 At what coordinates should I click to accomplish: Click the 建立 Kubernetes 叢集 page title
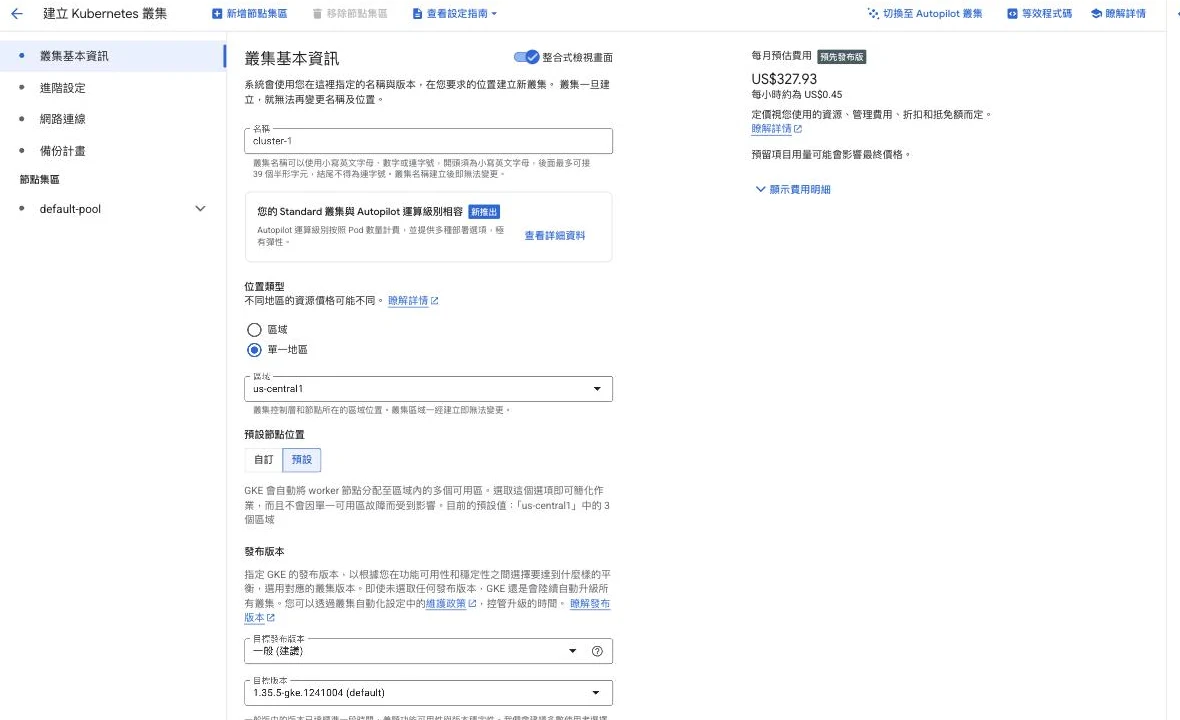tap(105, 14)
